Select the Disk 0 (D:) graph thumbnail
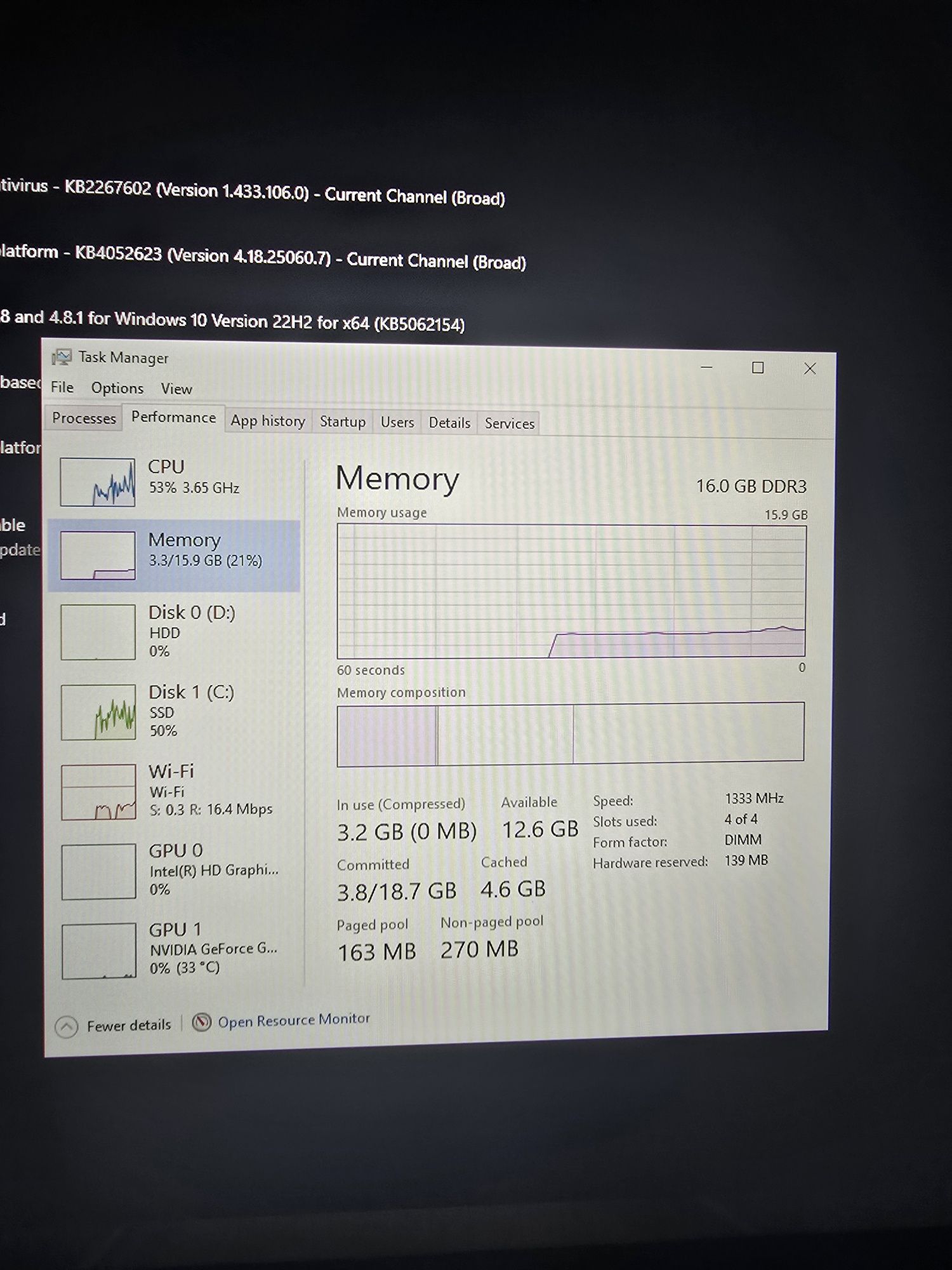Viewport: 952px width, 1270px height. [98, 632]
